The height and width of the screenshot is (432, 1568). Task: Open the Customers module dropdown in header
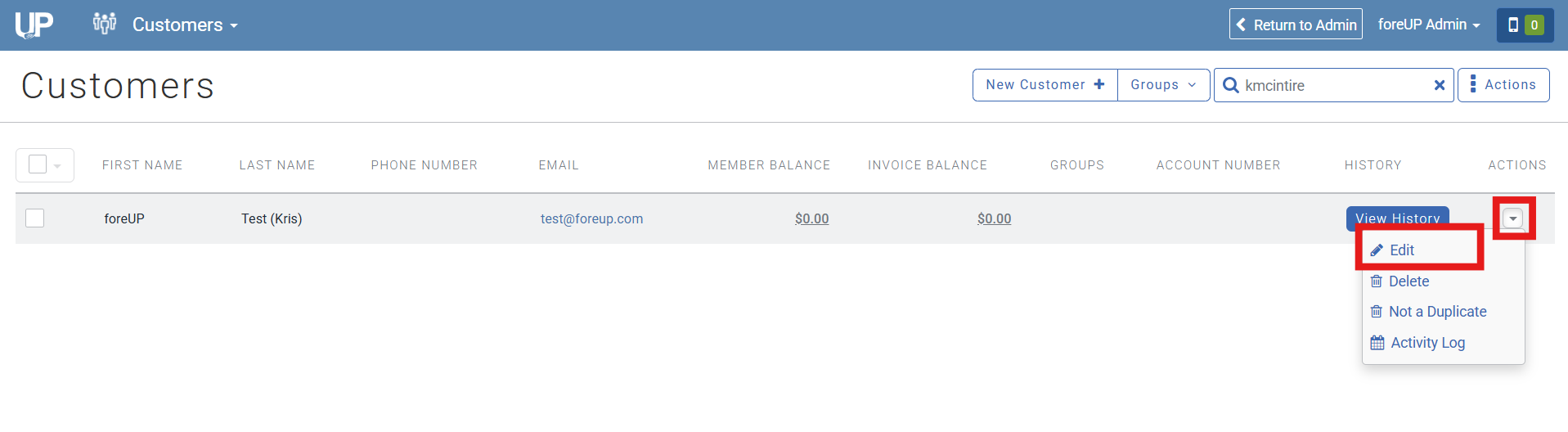[185, 25]
